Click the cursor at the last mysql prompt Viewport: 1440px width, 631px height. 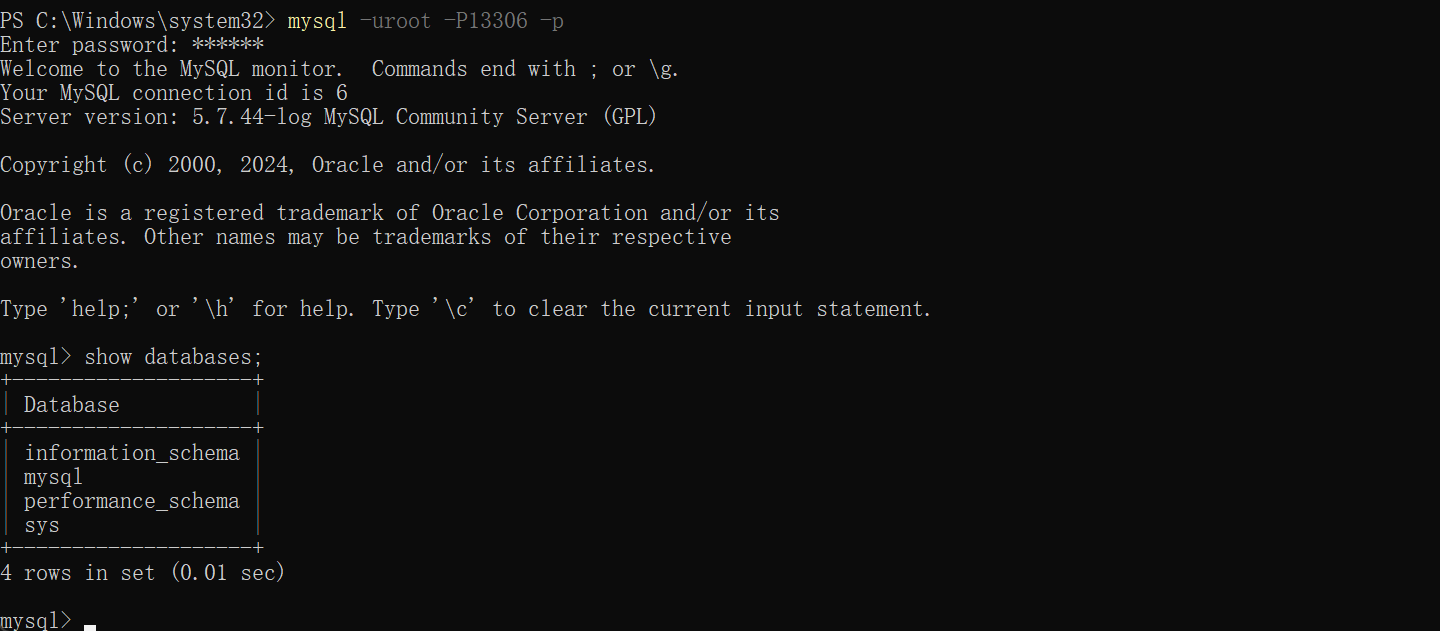coord(90,624)
